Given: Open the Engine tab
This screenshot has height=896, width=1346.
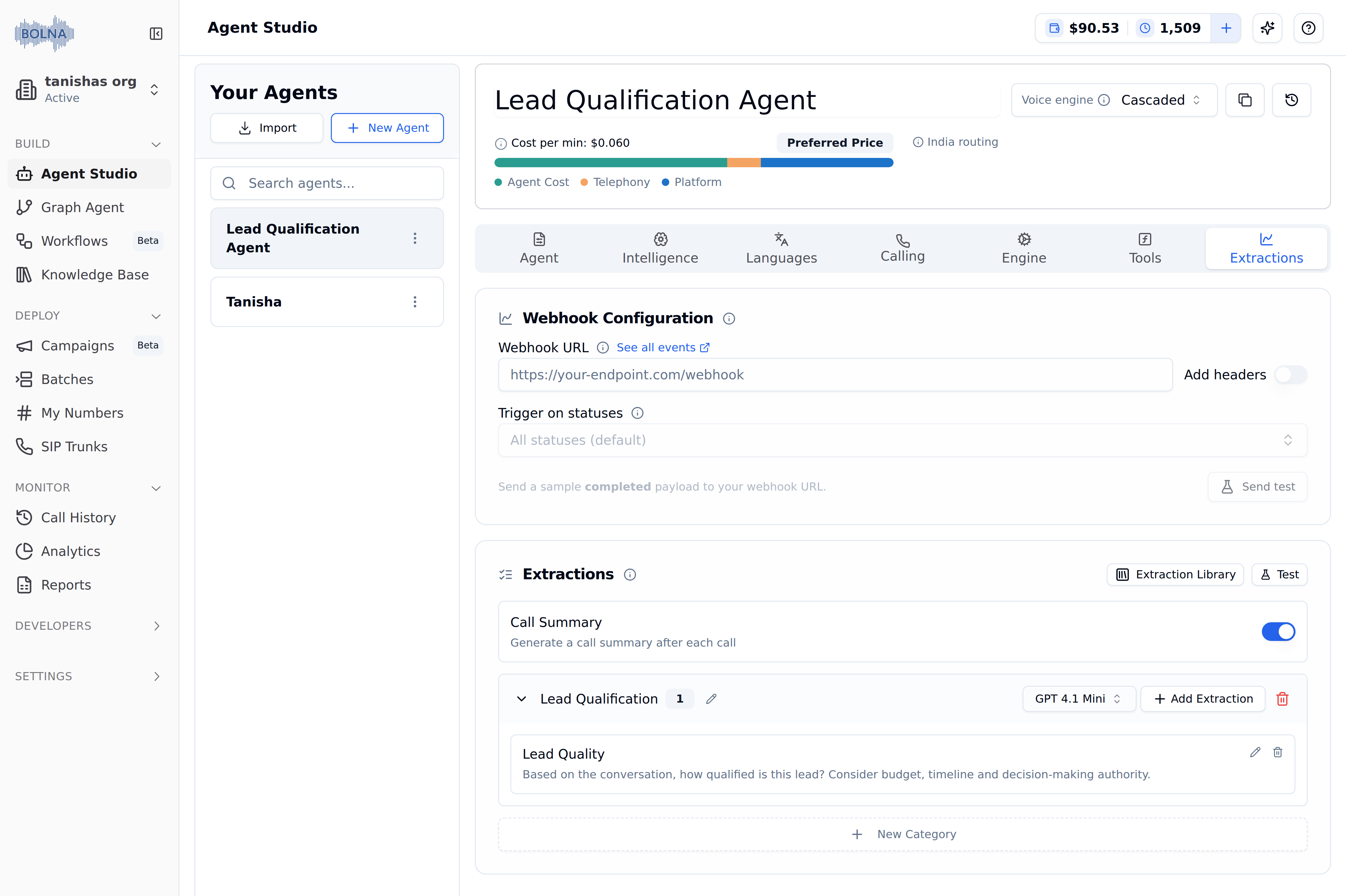Looking at the screenshot, I should tap(1024, 249).
